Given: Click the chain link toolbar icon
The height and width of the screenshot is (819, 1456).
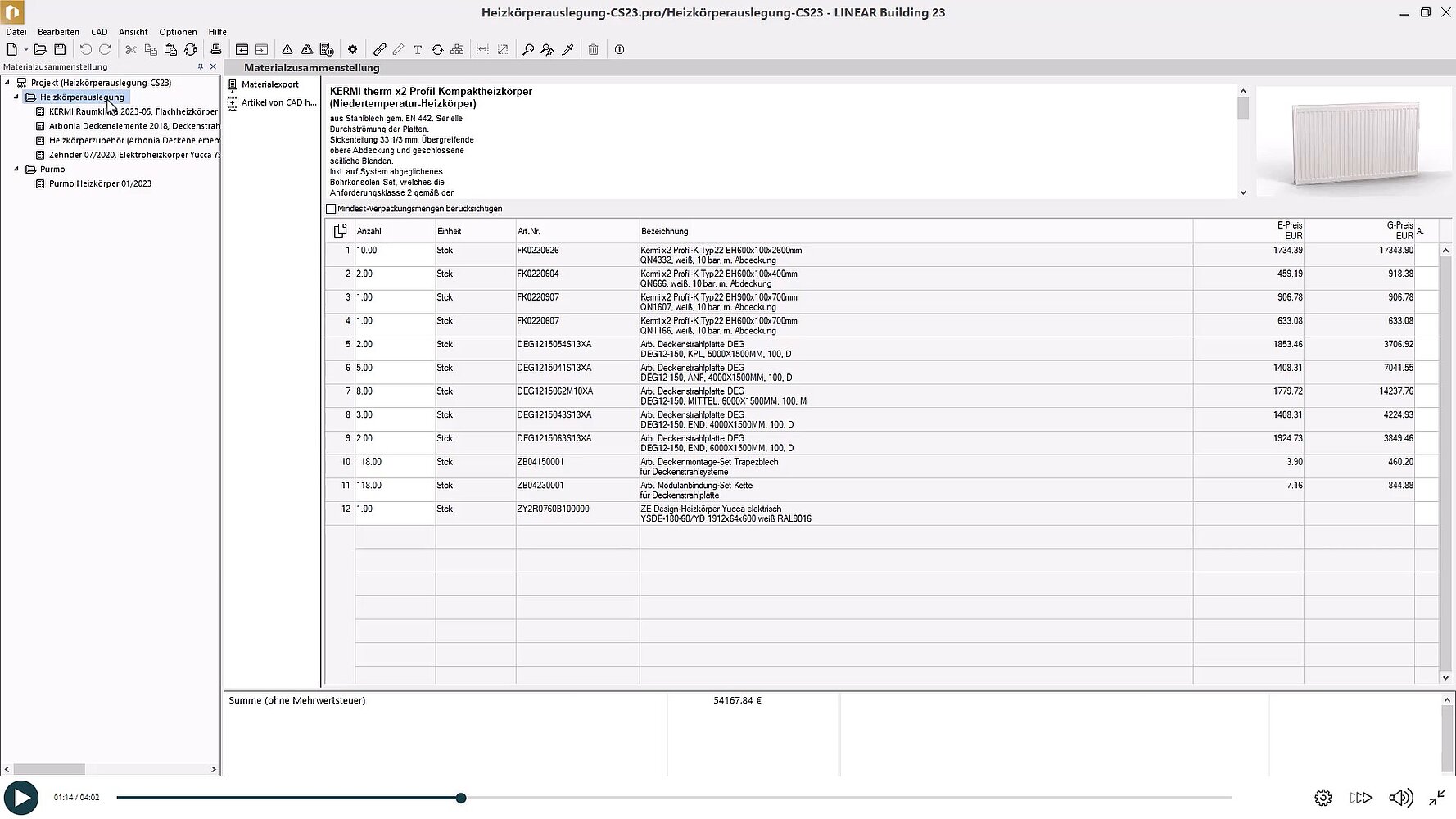Looking at the screenshot, I should [379, 50].
